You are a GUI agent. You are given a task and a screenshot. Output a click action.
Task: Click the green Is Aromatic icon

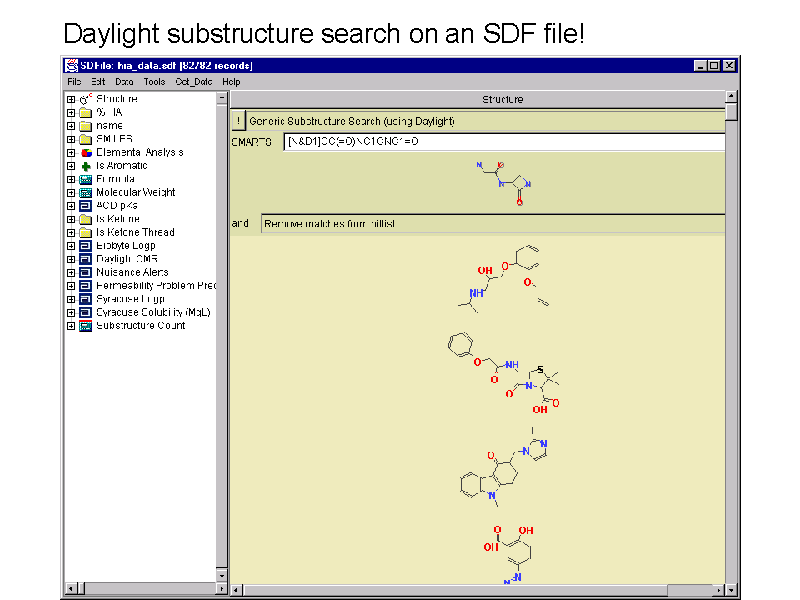tap(86, 166)
